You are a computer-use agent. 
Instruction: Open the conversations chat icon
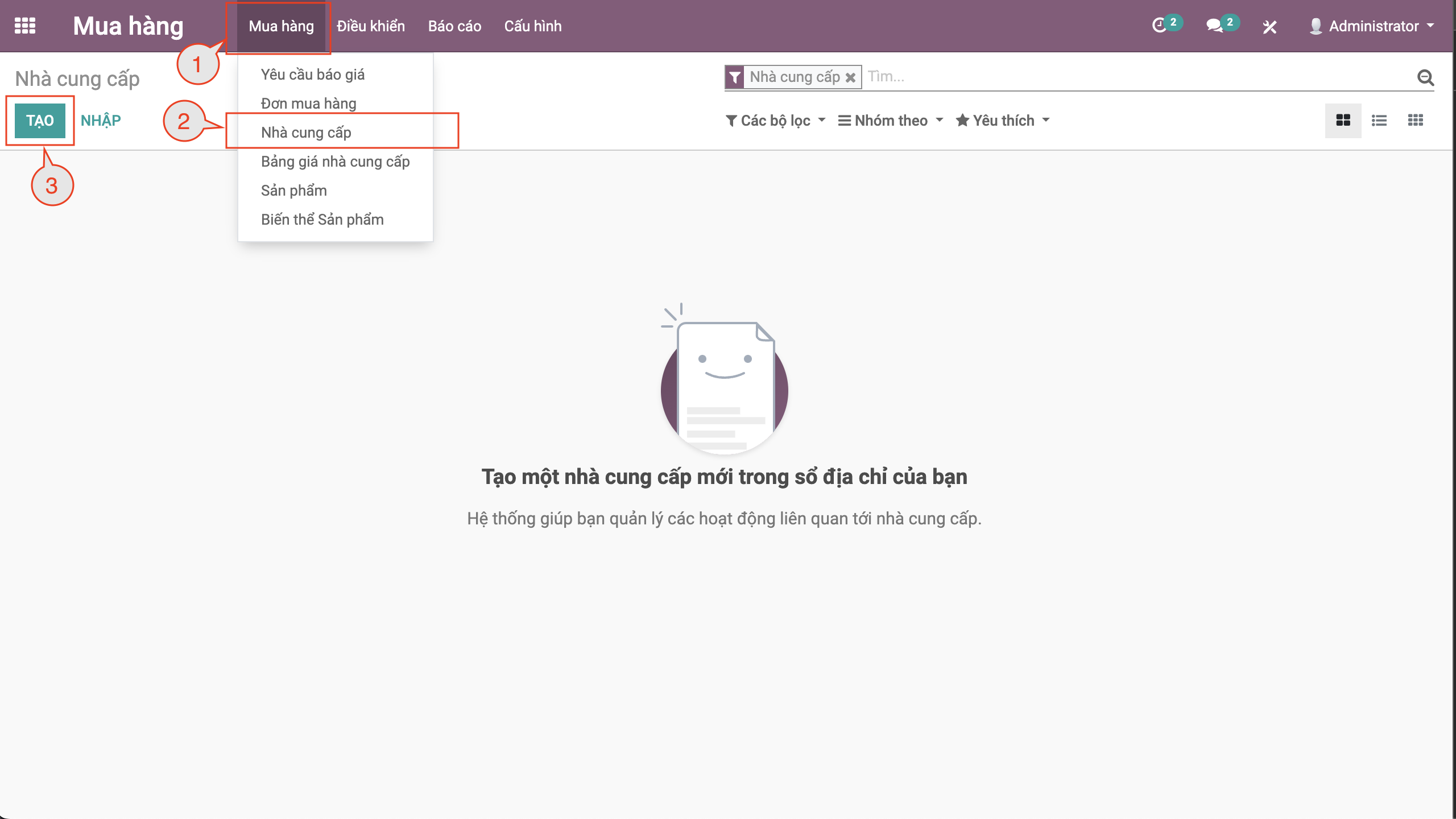pos(1214,26)
